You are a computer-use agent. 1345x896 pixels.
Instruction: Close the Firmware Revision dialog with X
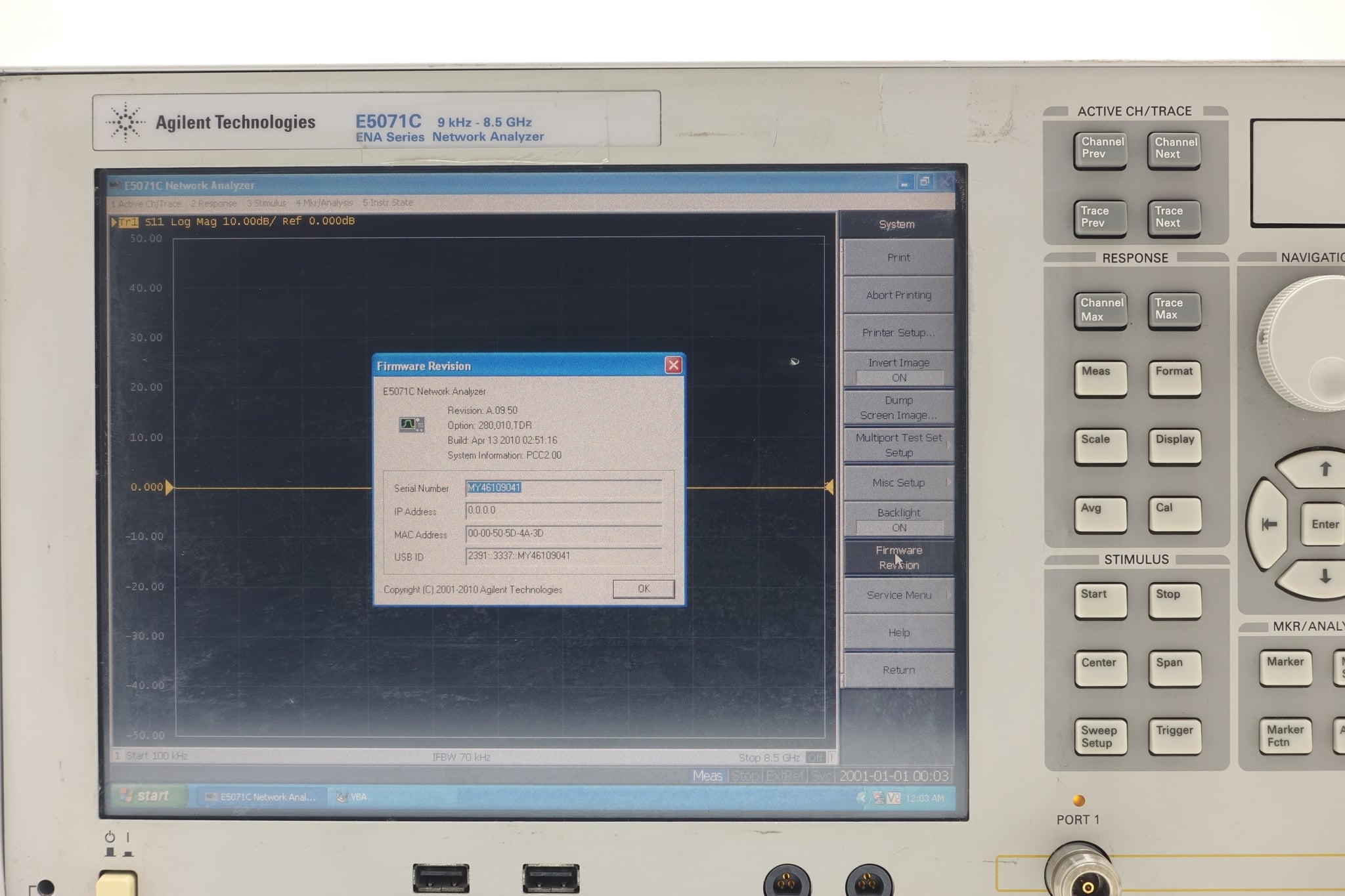673,365
